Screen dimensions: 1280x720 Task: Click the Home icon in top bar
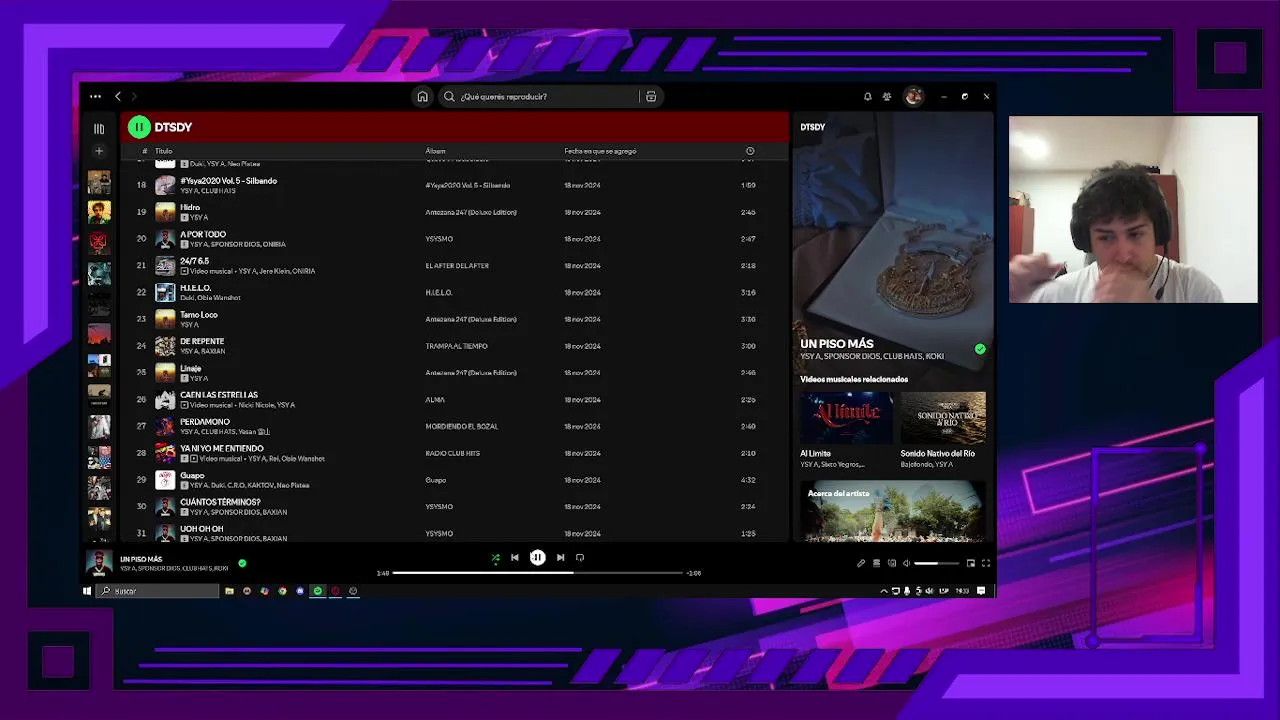click(x=423, y=97)
